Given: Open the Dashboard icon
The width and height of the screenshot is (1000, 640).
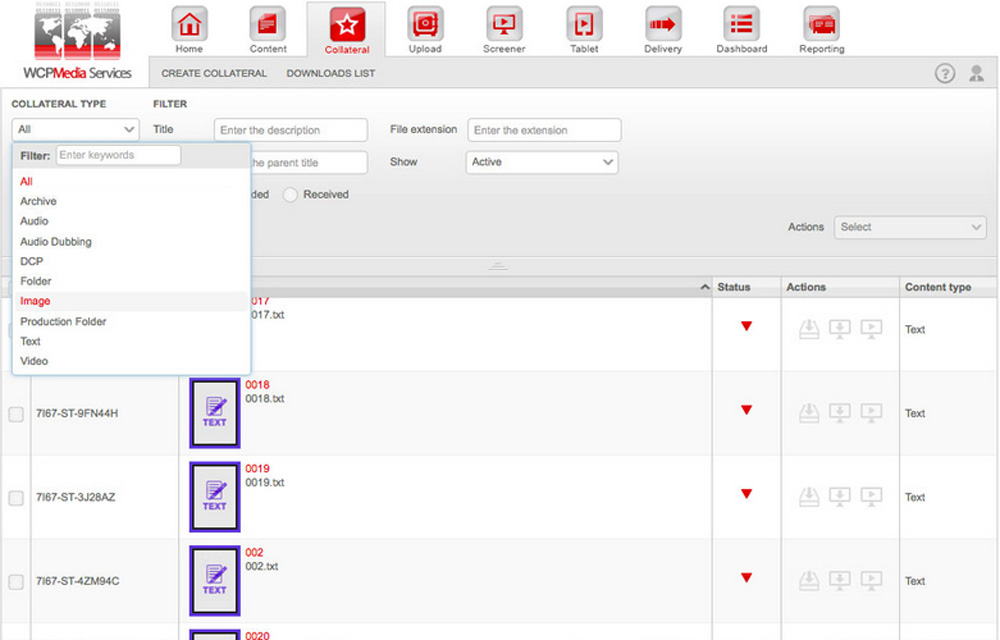Looking at the screenshot, I should pos(741,24).
